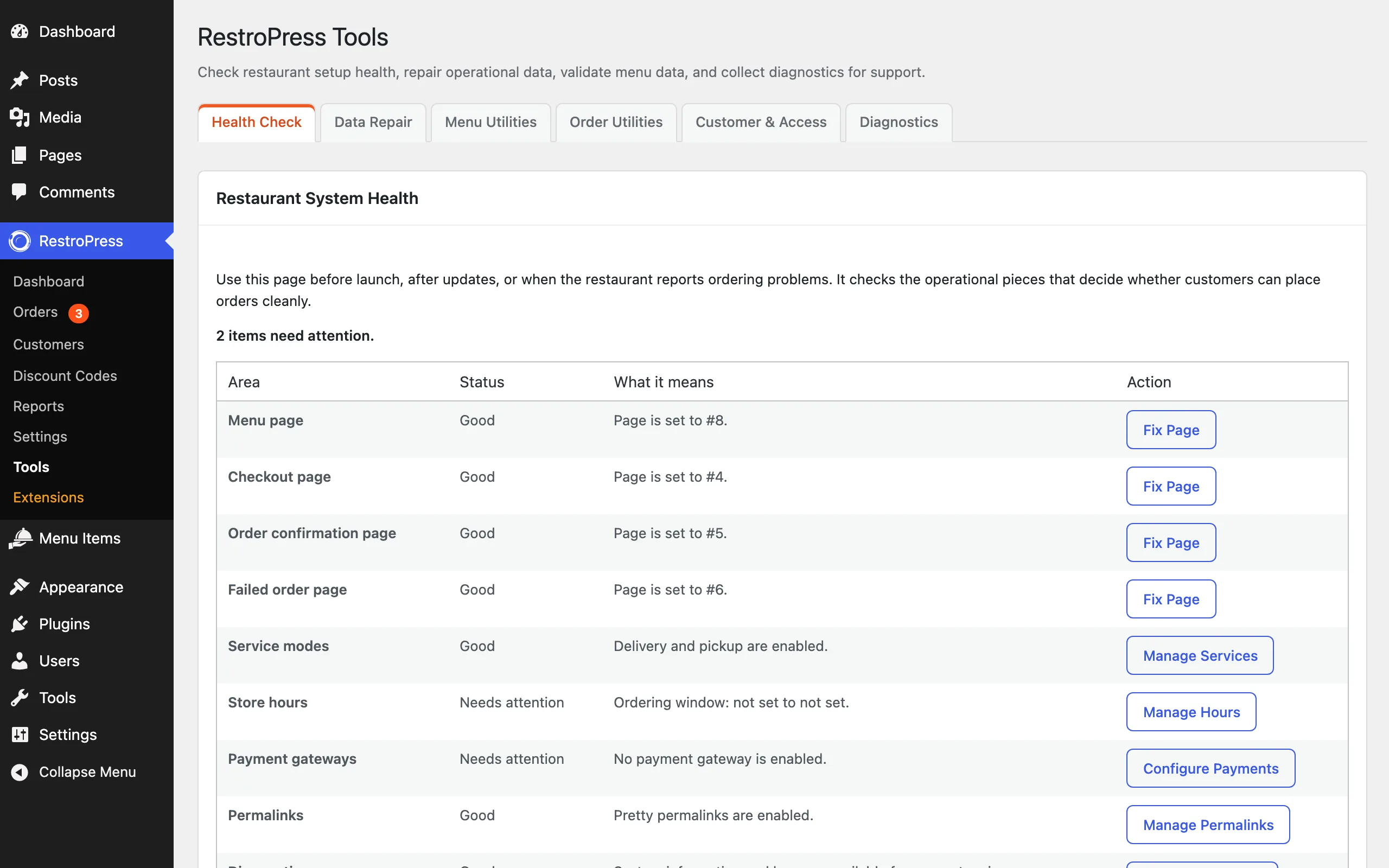
Task: Open the Reports submenu link
Action: (39, 406)
